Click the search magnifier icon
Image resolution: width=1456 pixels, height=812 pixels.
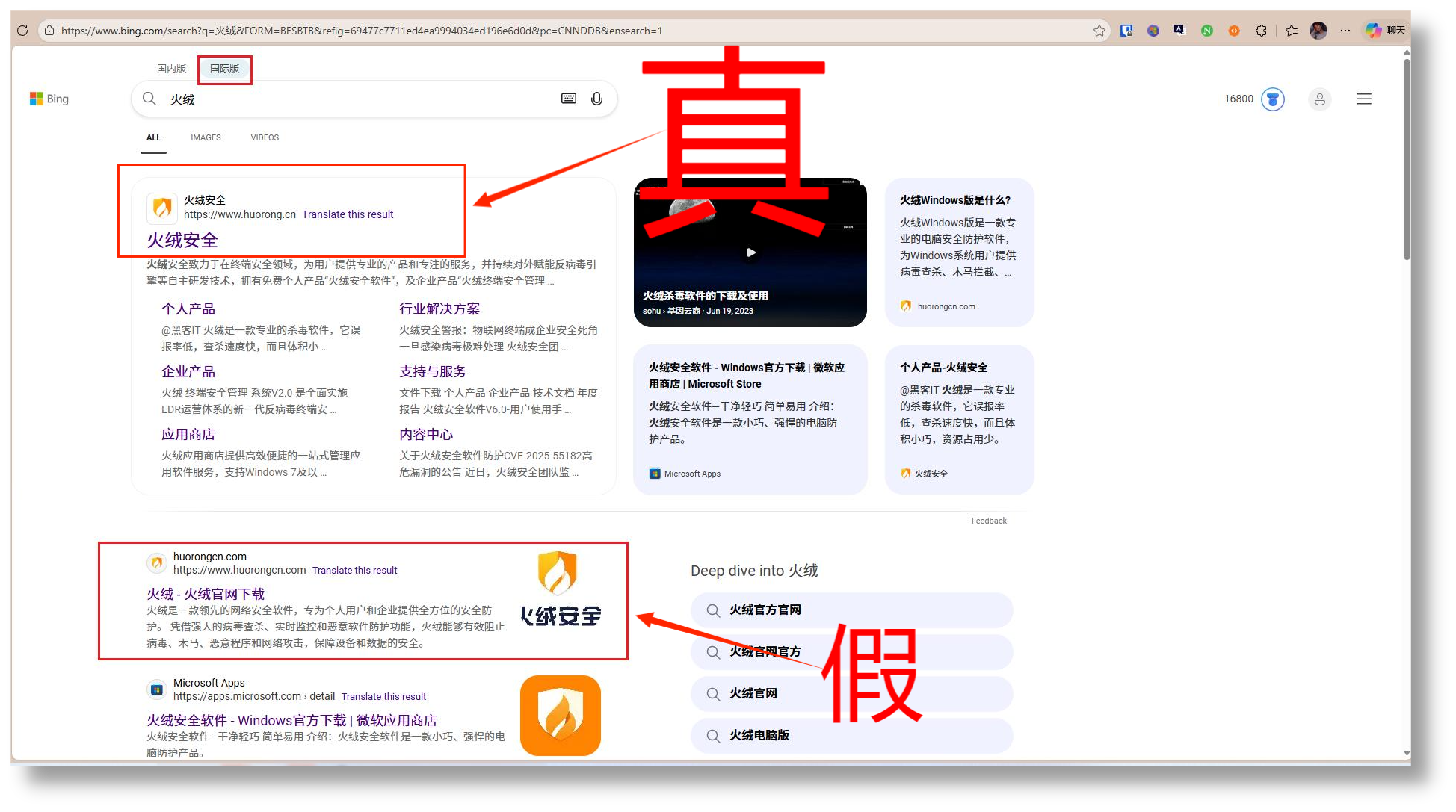[149, 98]
